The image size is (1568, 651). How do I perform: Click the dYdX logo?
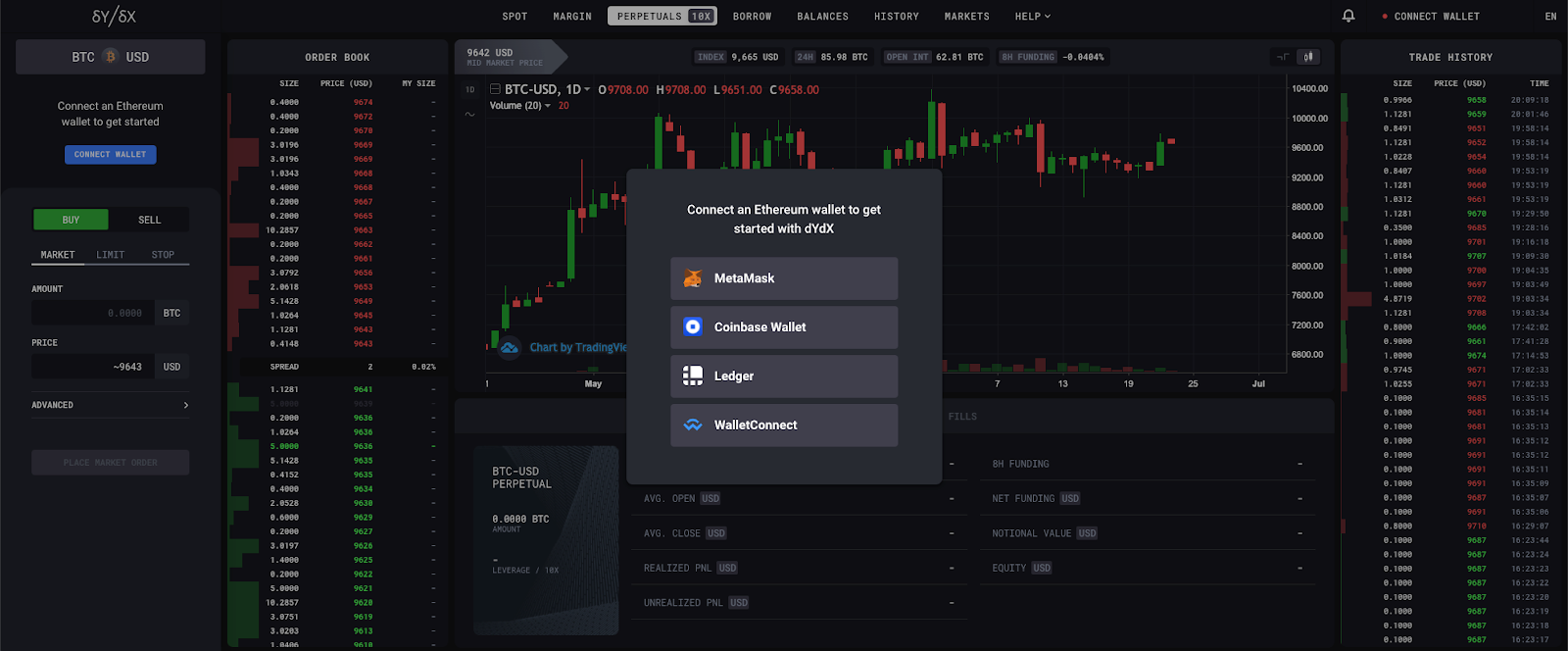coord(114,17)
